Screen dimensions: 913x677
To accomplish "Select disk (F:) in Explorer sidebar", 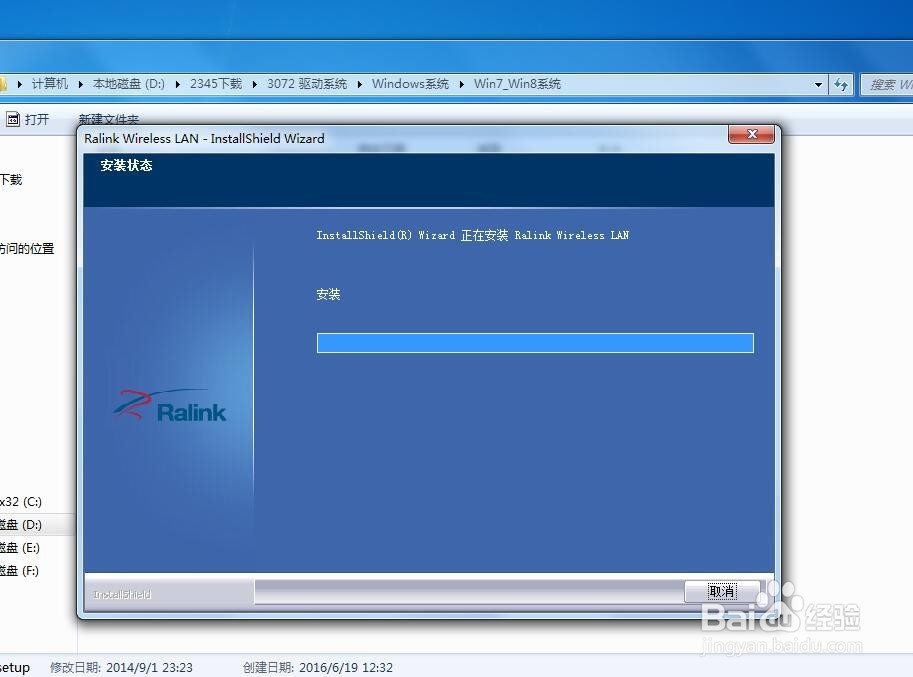I will point(20,570).
